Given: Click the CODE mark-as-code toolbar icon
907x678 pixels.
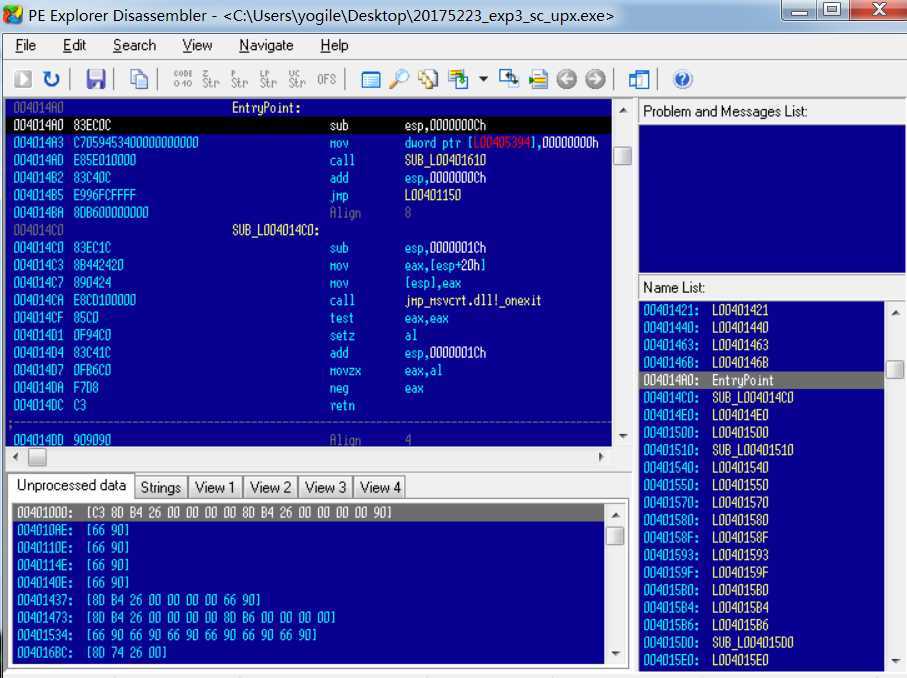Looking at the screenshot, I should pyautogui.click(x=182, y=79).
